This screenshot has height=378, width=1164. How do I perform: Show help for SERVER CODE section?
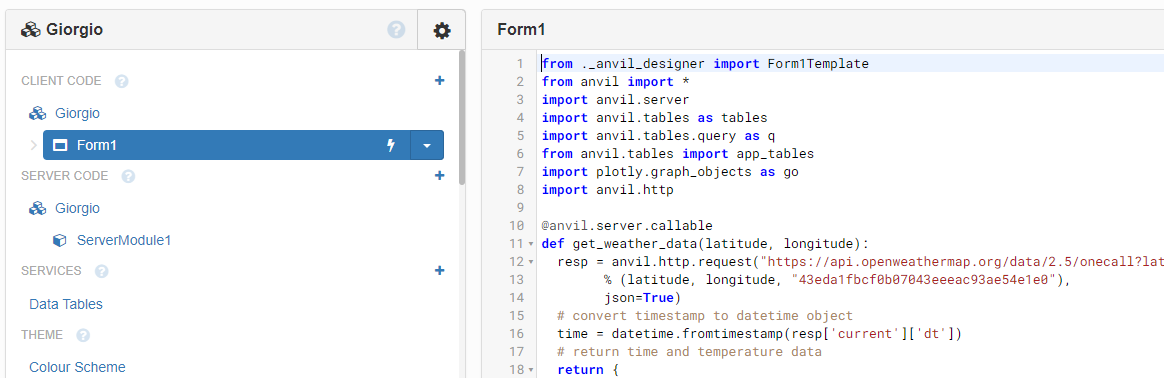pyautogui.click(x=128, y=176)
